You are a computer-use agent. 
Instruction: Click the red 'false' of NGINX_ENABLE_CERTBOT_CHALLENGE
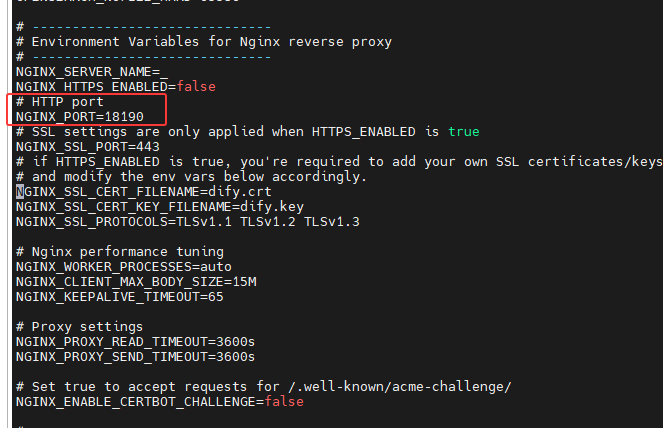(x=283, y=401)
